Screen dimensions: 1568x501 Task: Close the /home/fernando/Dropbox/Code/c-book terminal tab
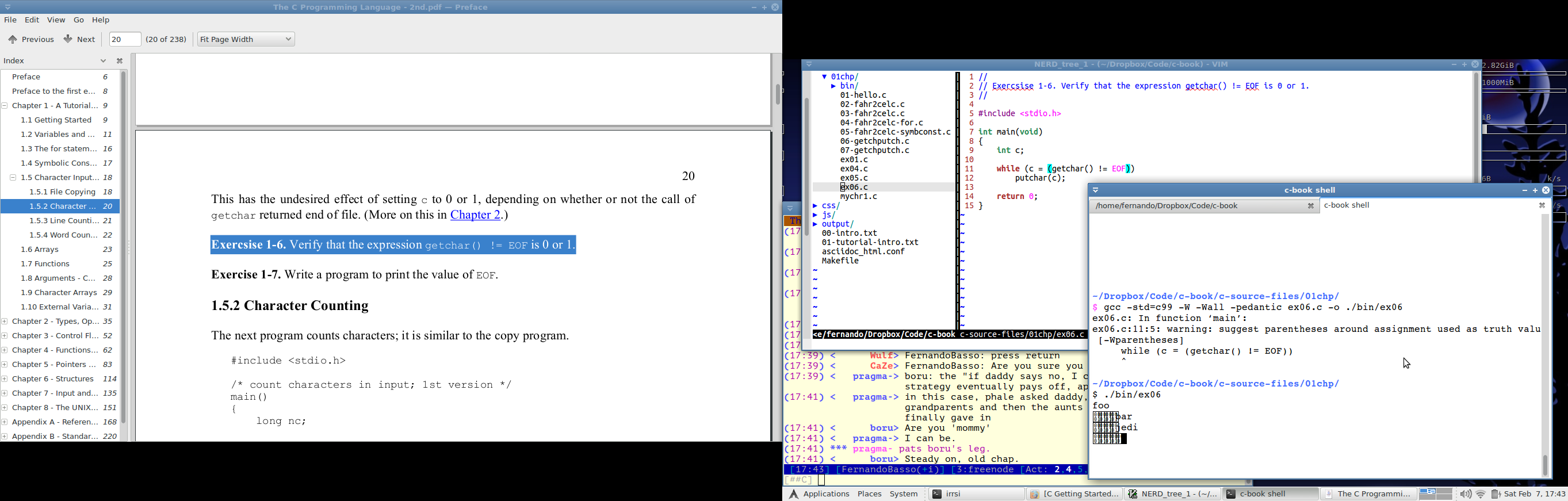click(x=1311, y=206)
